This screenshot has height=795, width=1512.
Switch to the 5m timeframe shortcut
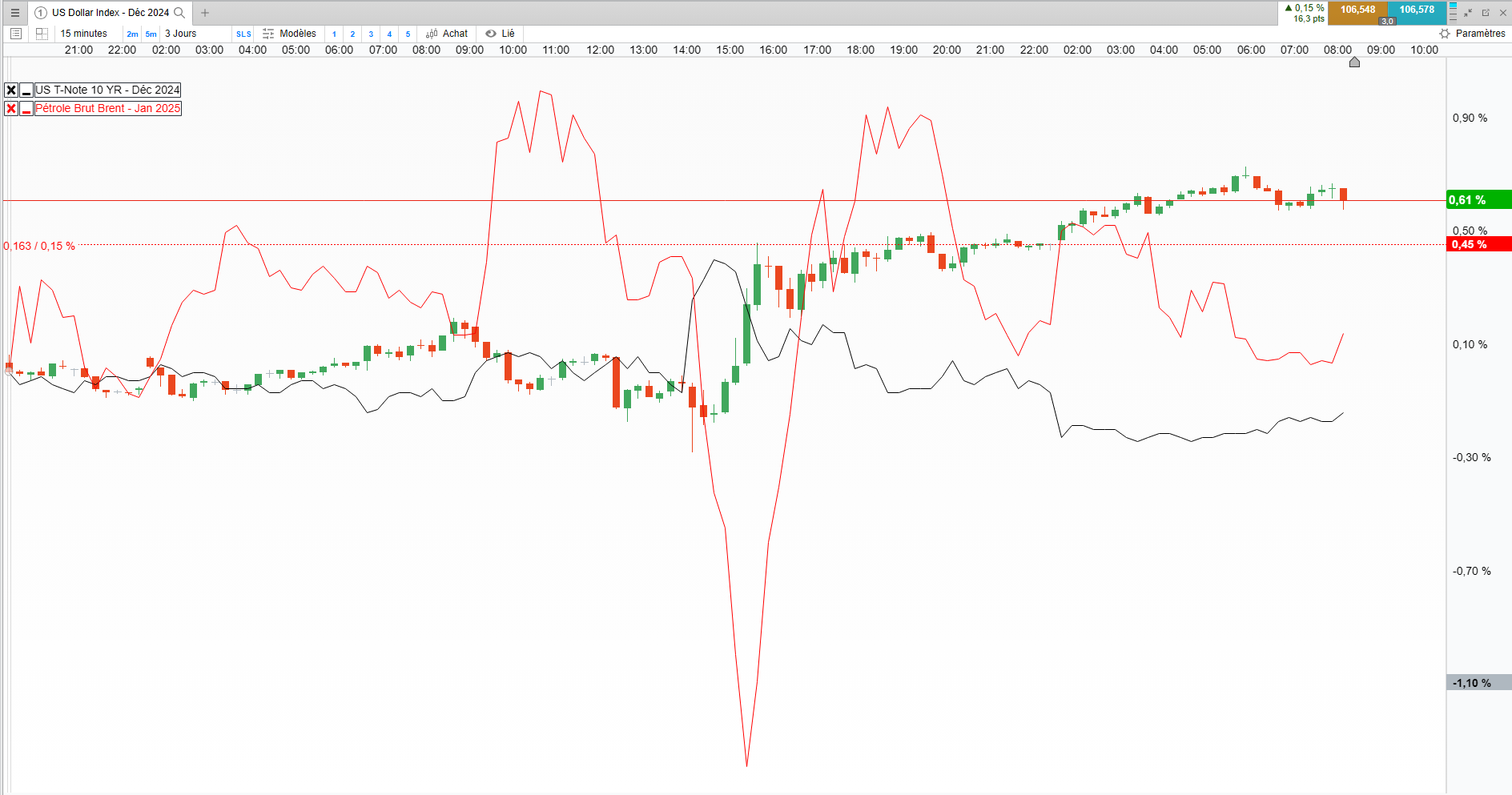pos(151,34)
